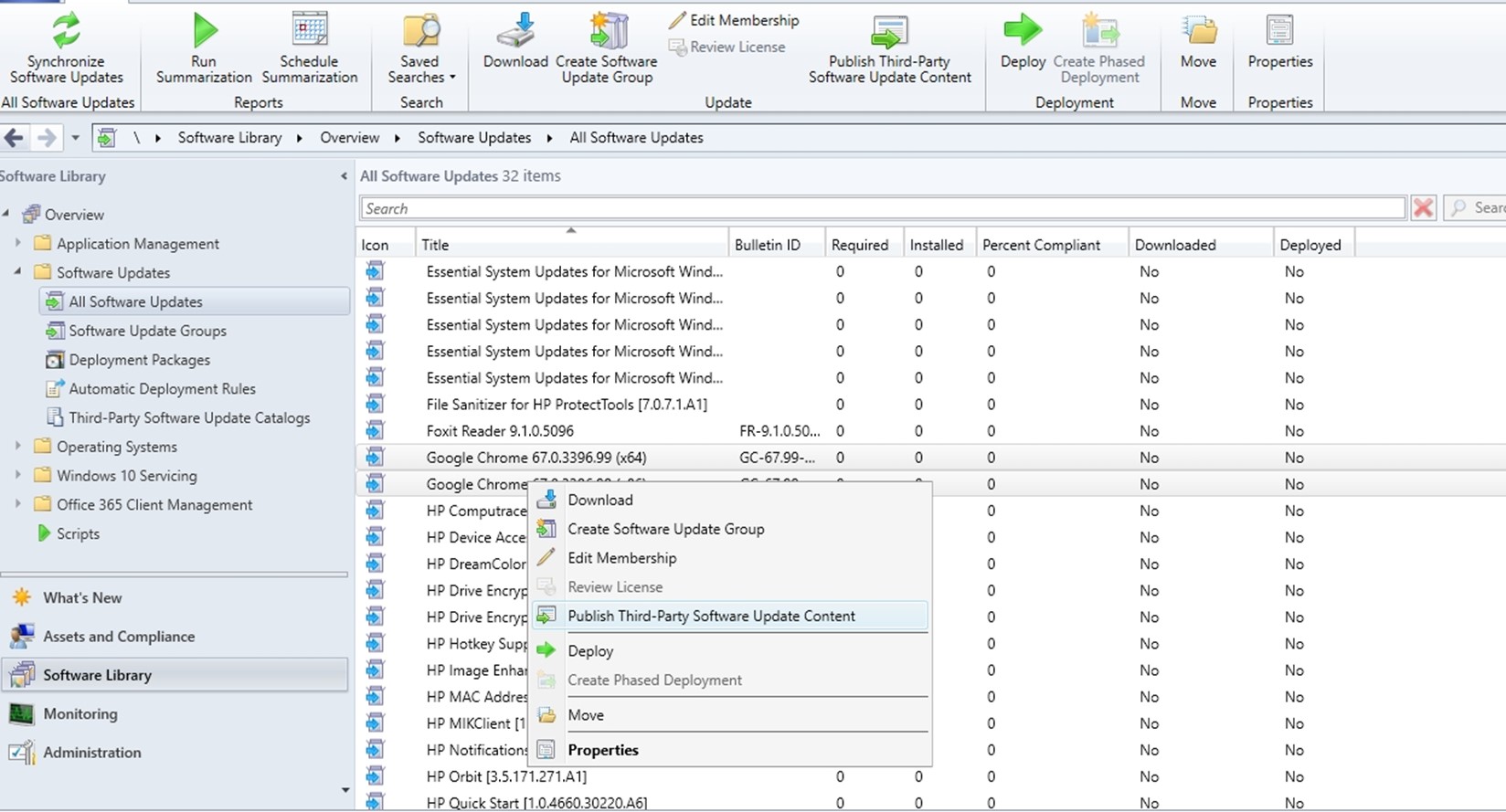Expand the Operating Systems node

(17, 446)
